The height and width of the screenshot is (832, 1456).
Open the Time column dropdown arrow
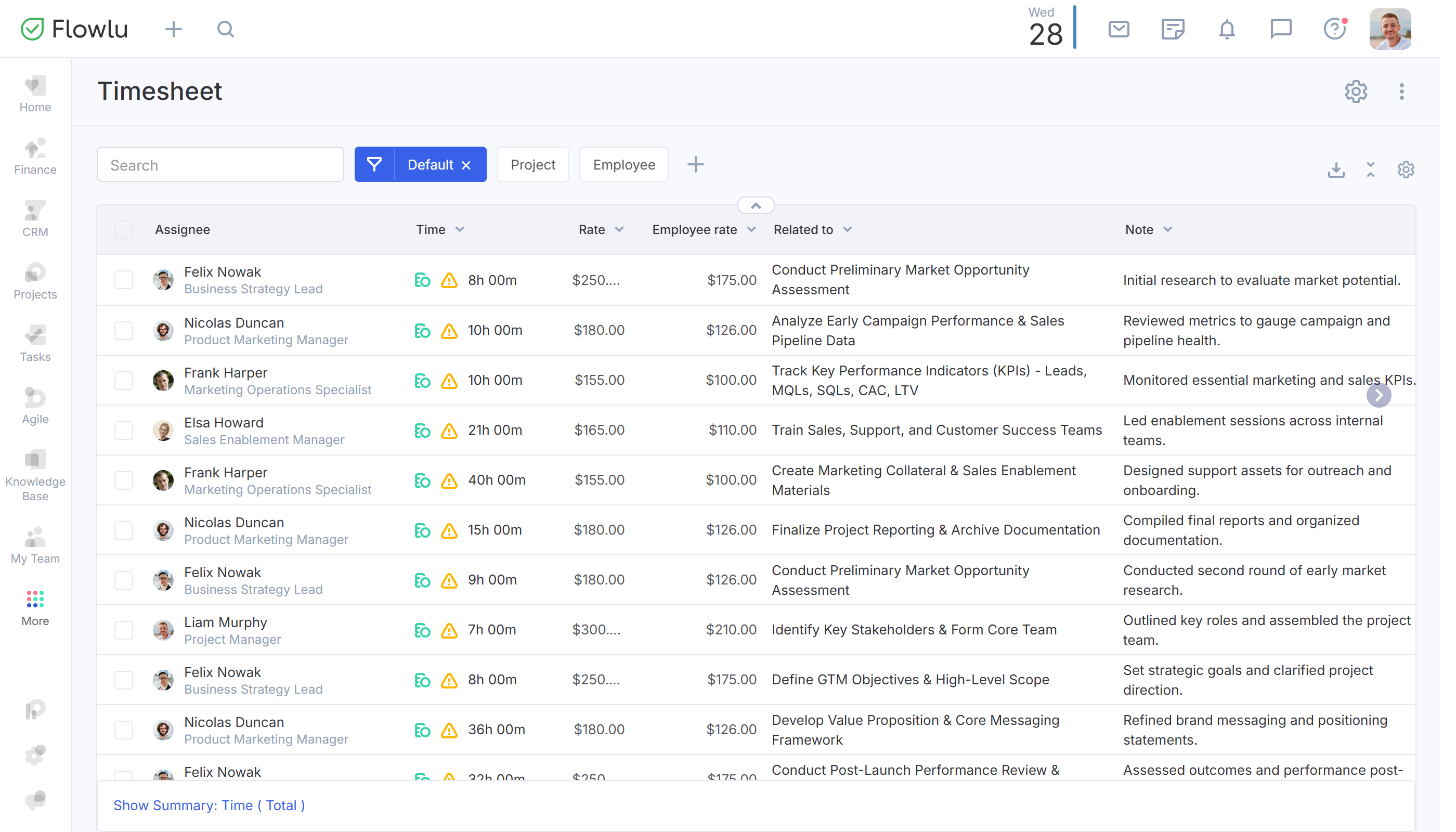click(460, 230)
